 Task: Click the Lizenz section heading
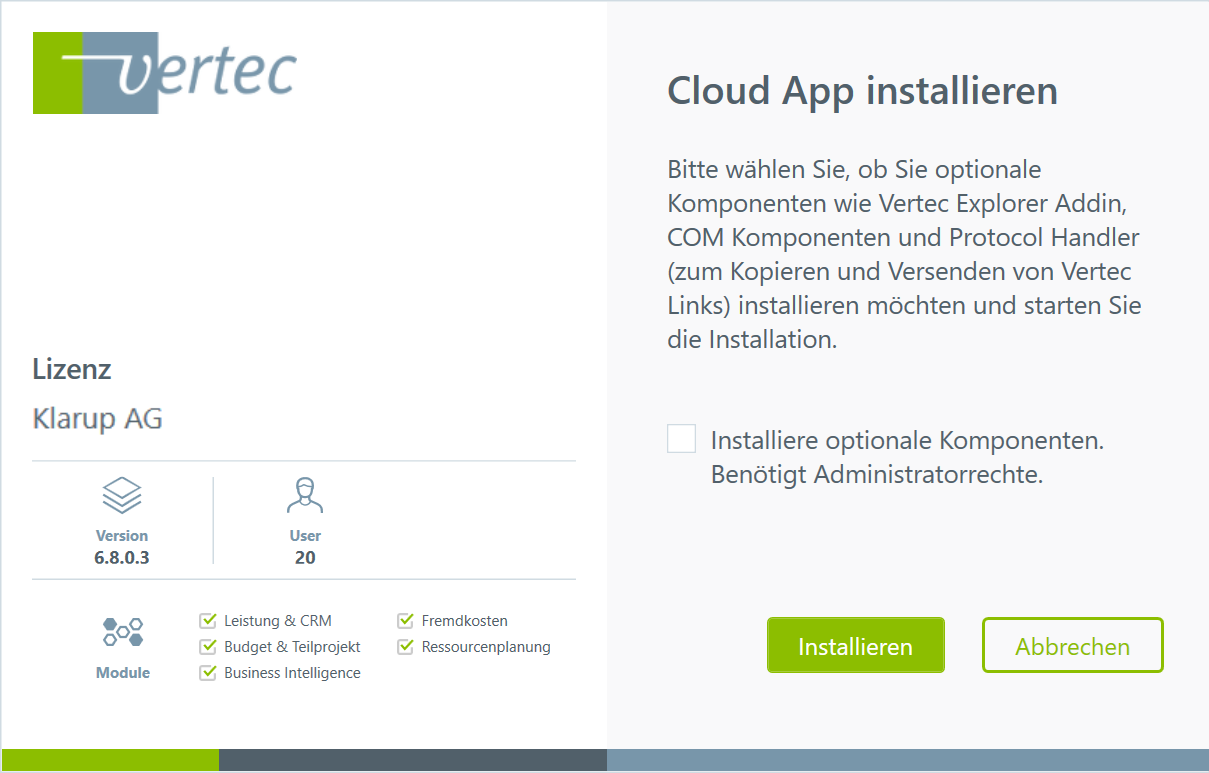[72, 369]
